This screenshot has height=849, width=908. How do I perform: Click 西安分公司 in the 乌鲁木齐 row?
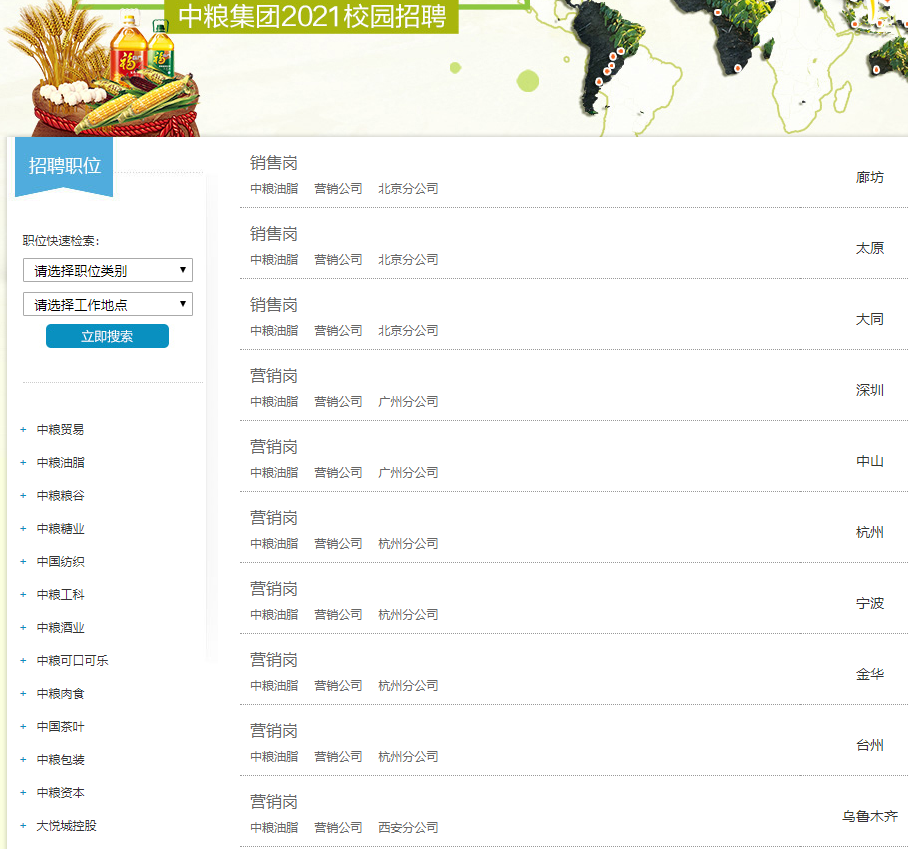point(408,828)
